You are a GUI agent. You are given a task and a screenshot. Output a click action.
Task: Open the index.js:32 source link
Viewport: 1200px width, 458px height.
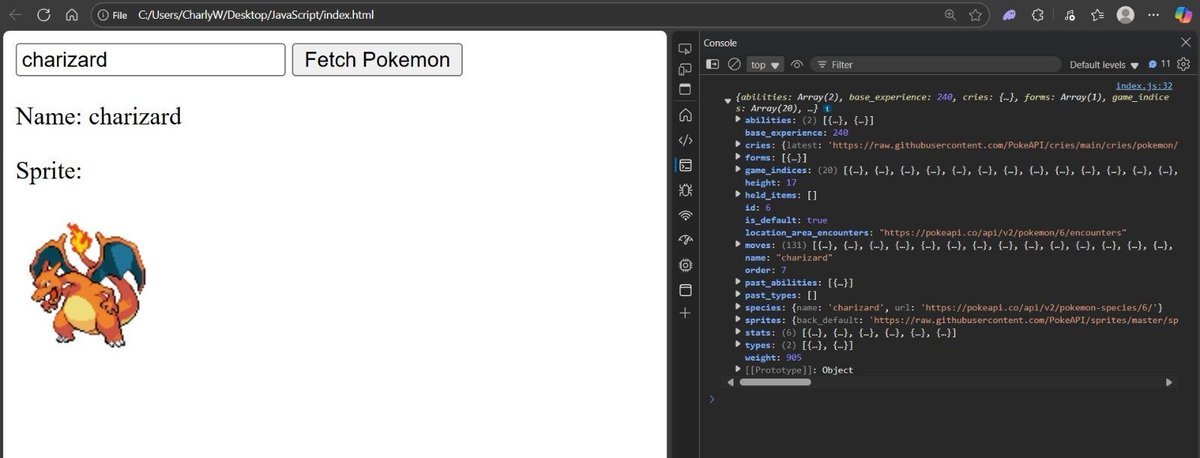coord(1144,86)
